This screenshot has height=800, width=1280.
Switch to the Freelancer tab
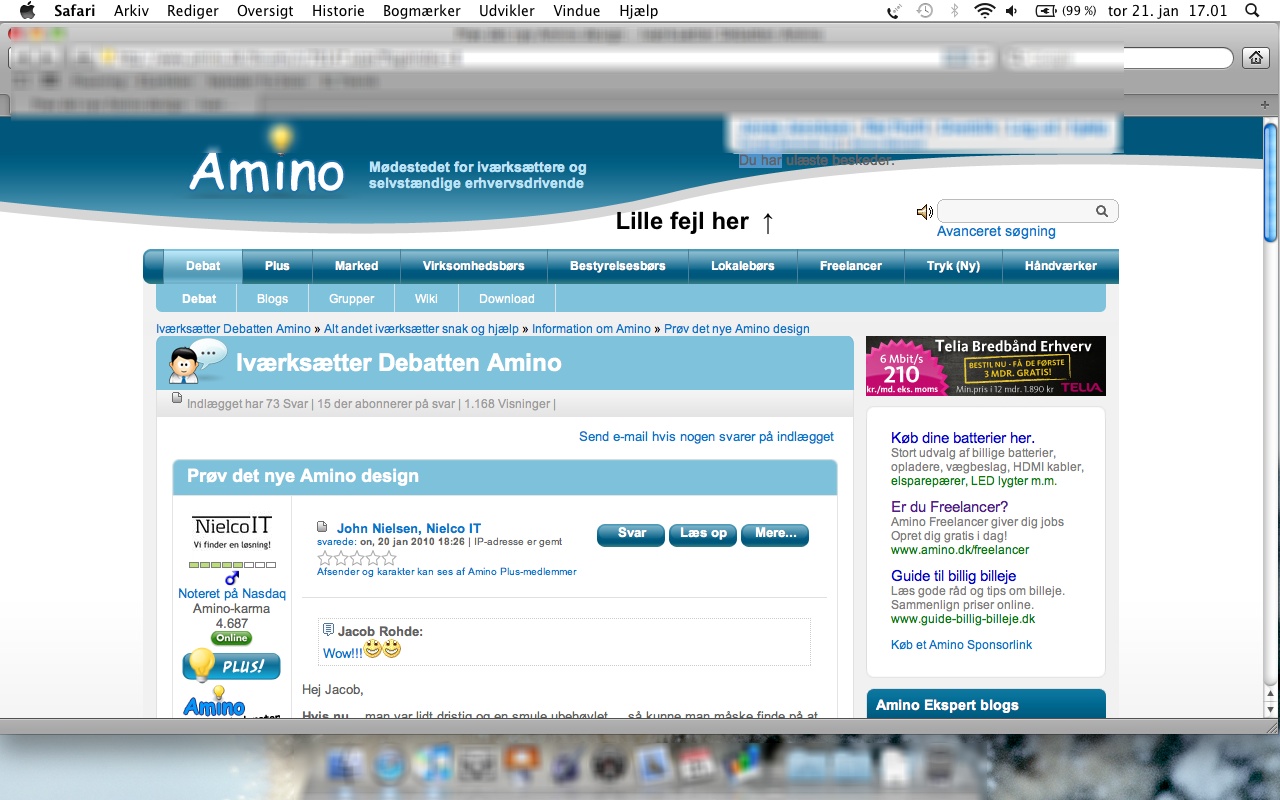(x=851, y=266)
